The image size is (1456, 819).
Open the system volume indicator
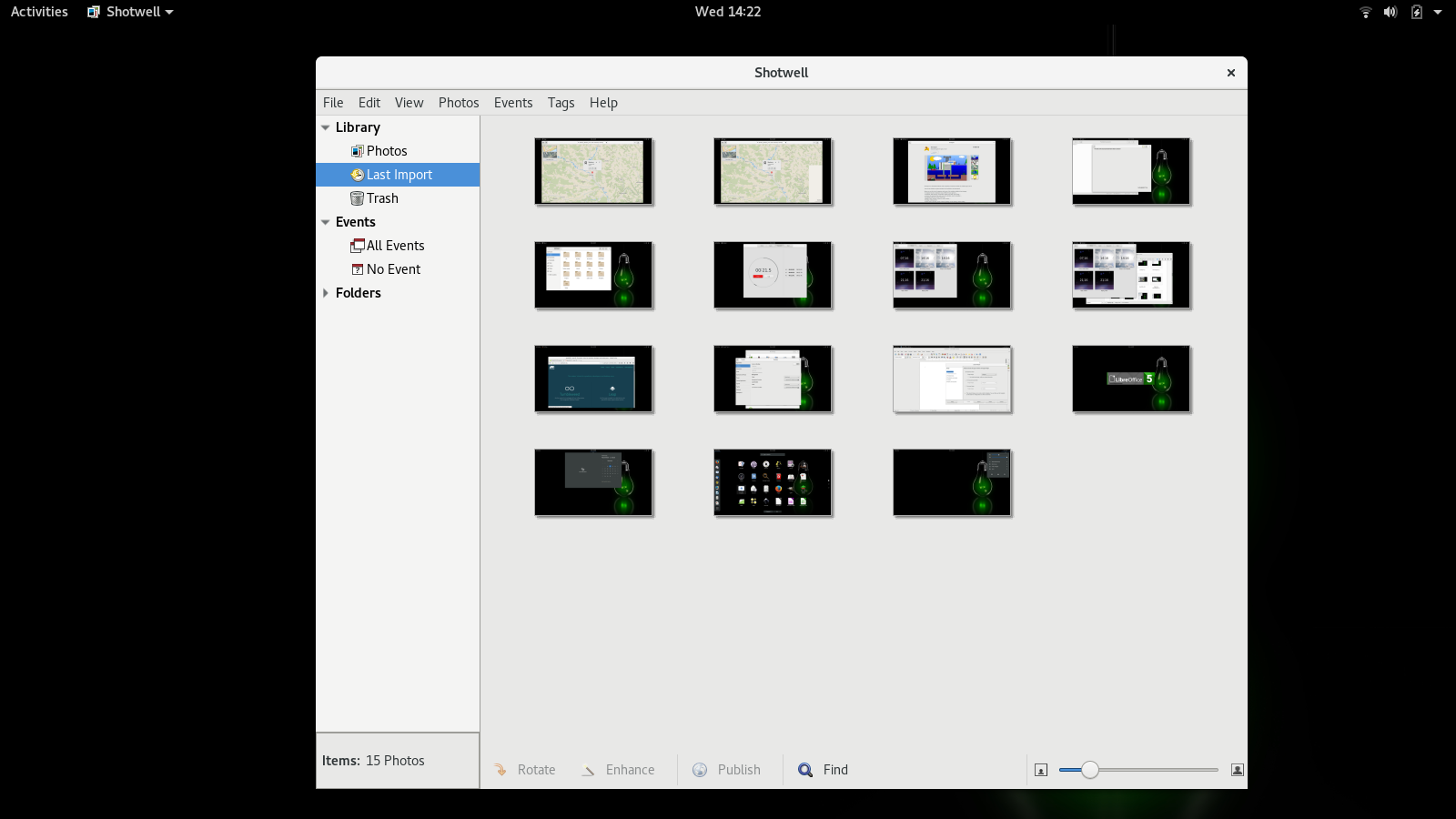click(x=1390, y=12)
